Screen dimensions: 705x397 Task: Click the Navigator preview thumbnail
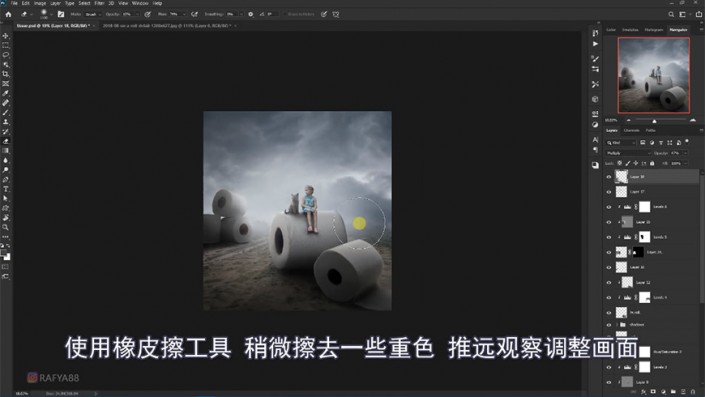tap(654, 75)
